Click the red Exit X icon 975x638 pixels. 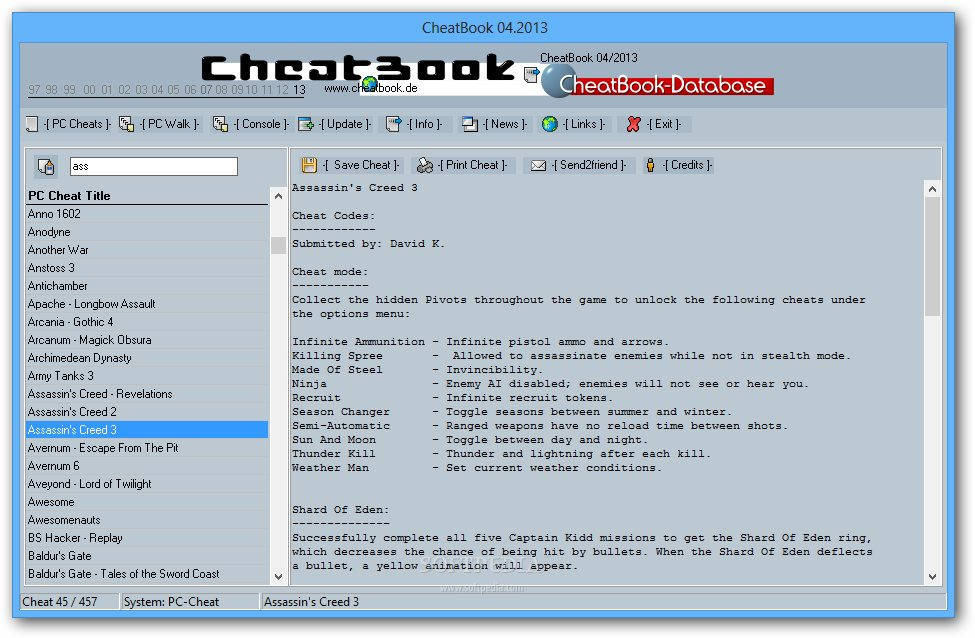(634, 124)
